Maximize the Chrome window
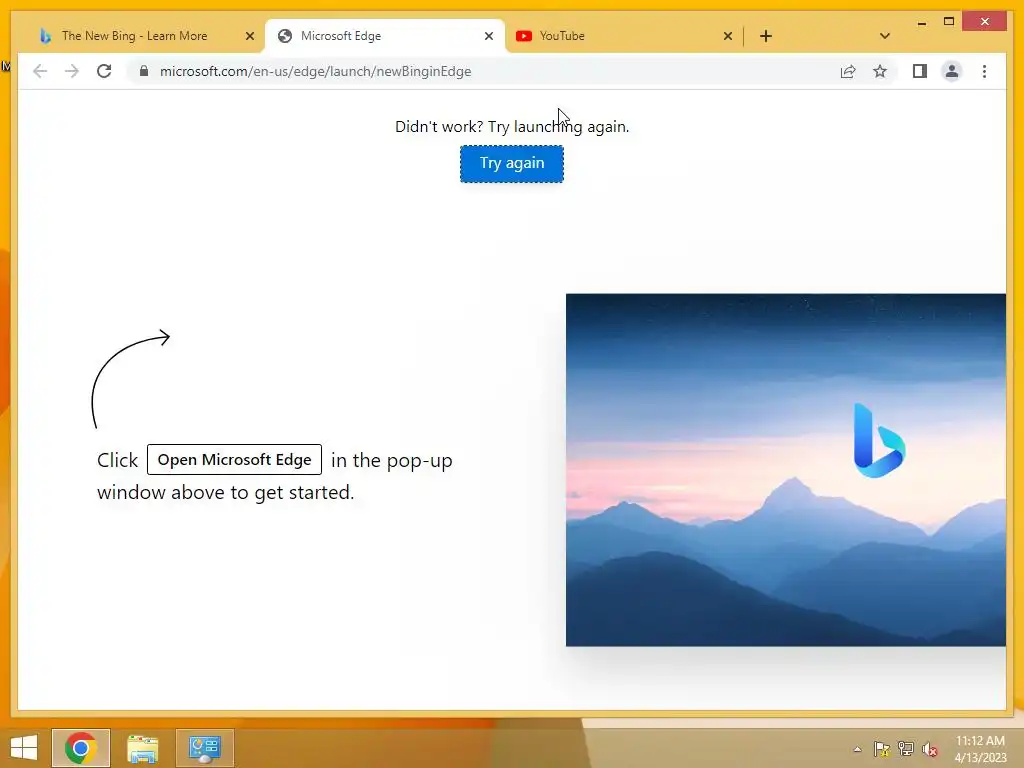The width and height of the screenshot is (1024, 768). click(949, 22)
